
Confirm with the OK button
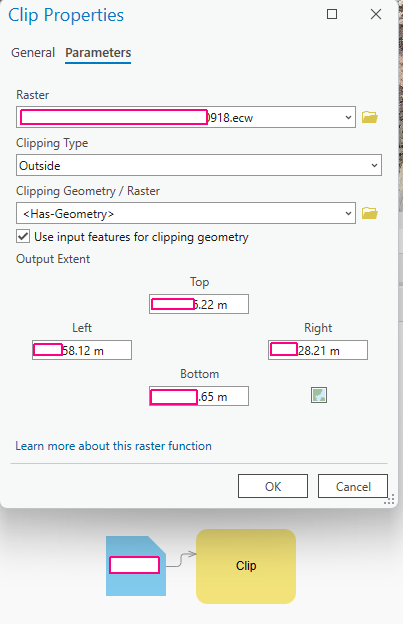tap(273, 486)
